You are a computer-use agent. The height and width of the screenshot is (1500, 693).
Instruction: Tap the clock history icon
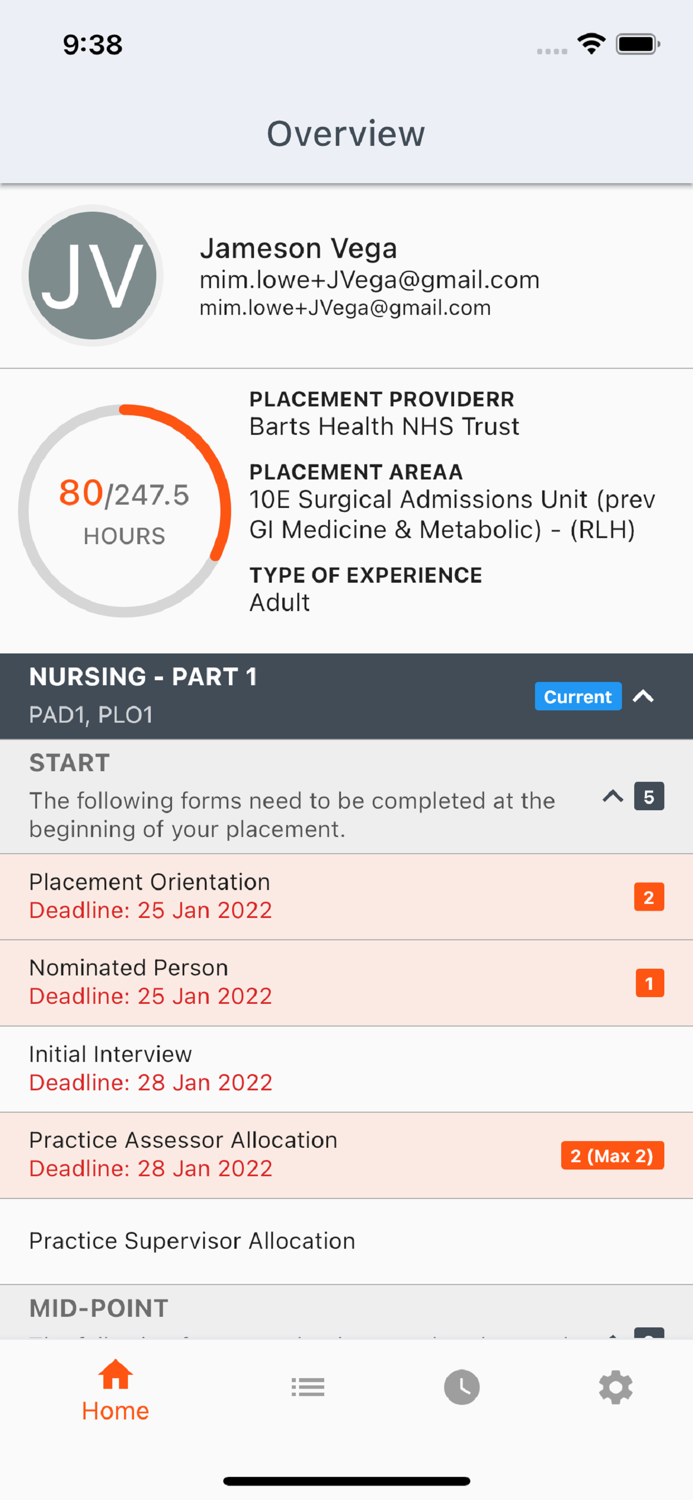[x=461, y=1387]
